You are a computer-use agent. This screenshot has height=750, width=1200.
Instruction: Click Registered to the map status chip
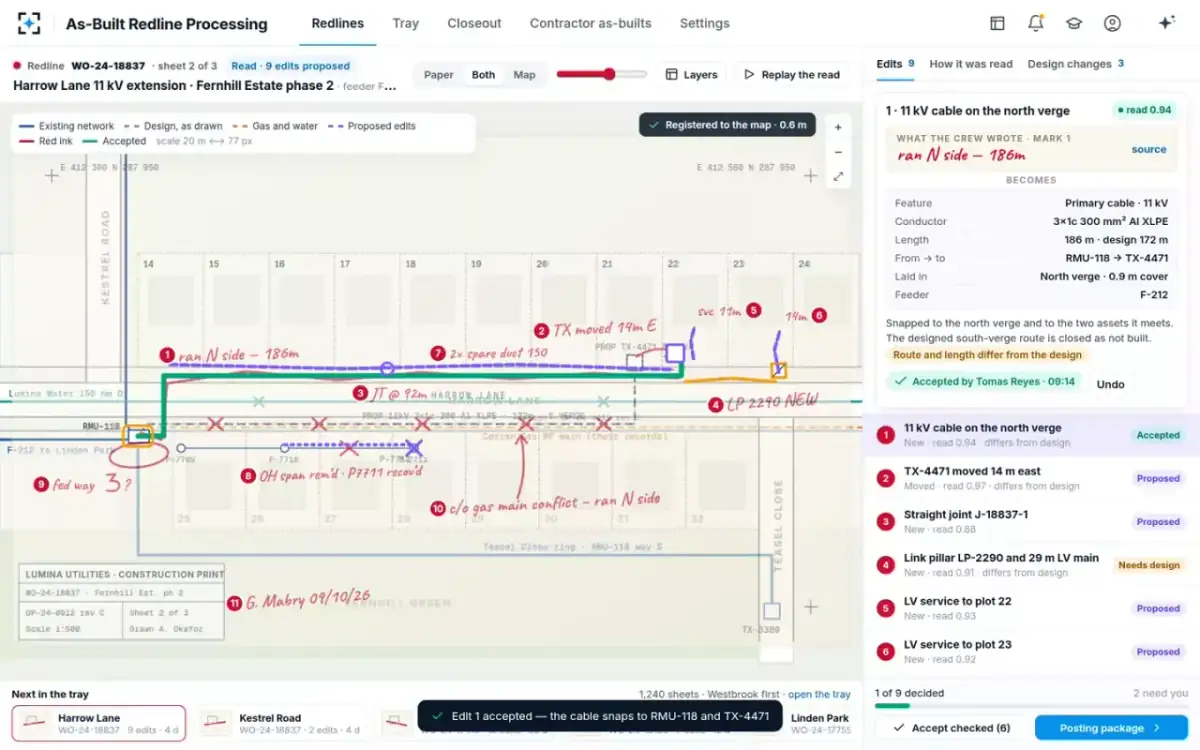[728, 125]
